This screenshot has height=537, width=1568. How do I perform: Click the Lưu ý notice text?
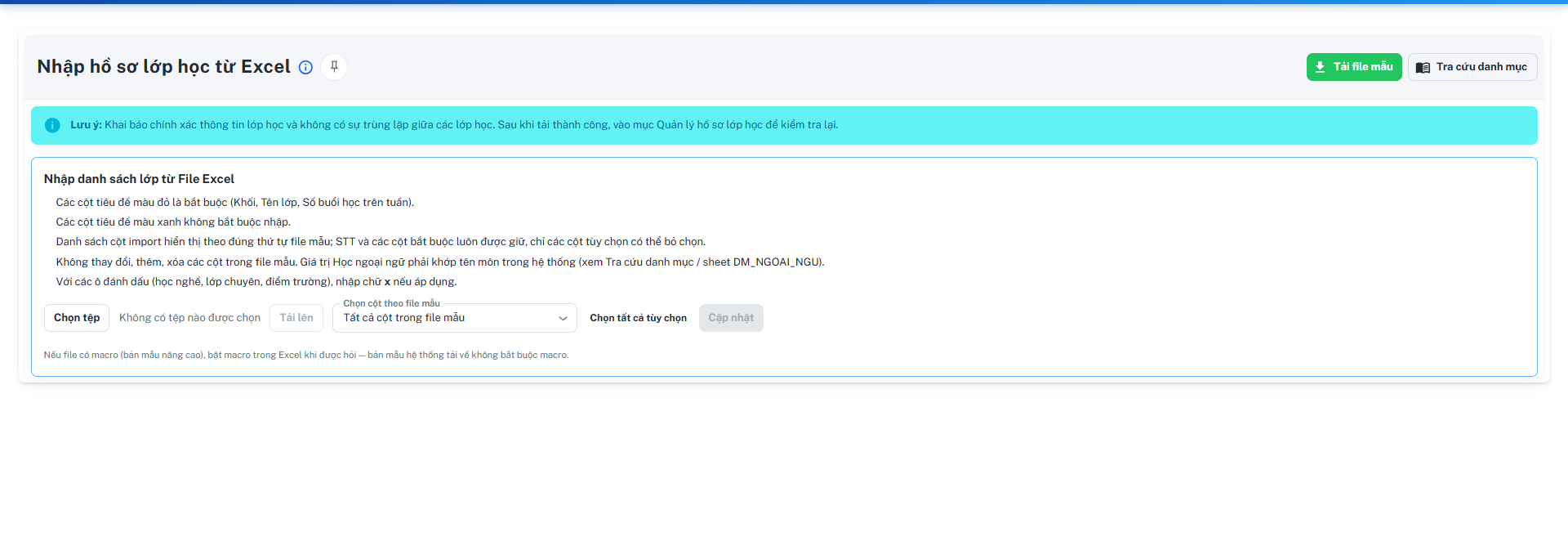454,125
